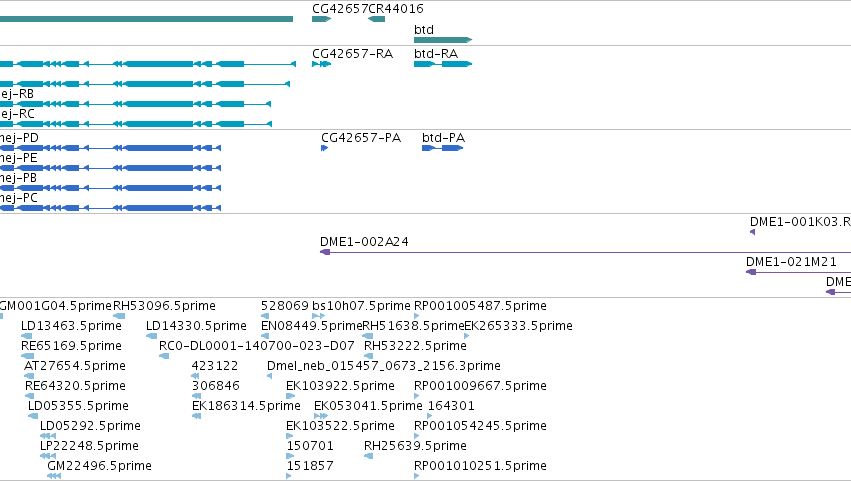
Task: Select the LD14330.5prime EST label
Action: [196, 326]
